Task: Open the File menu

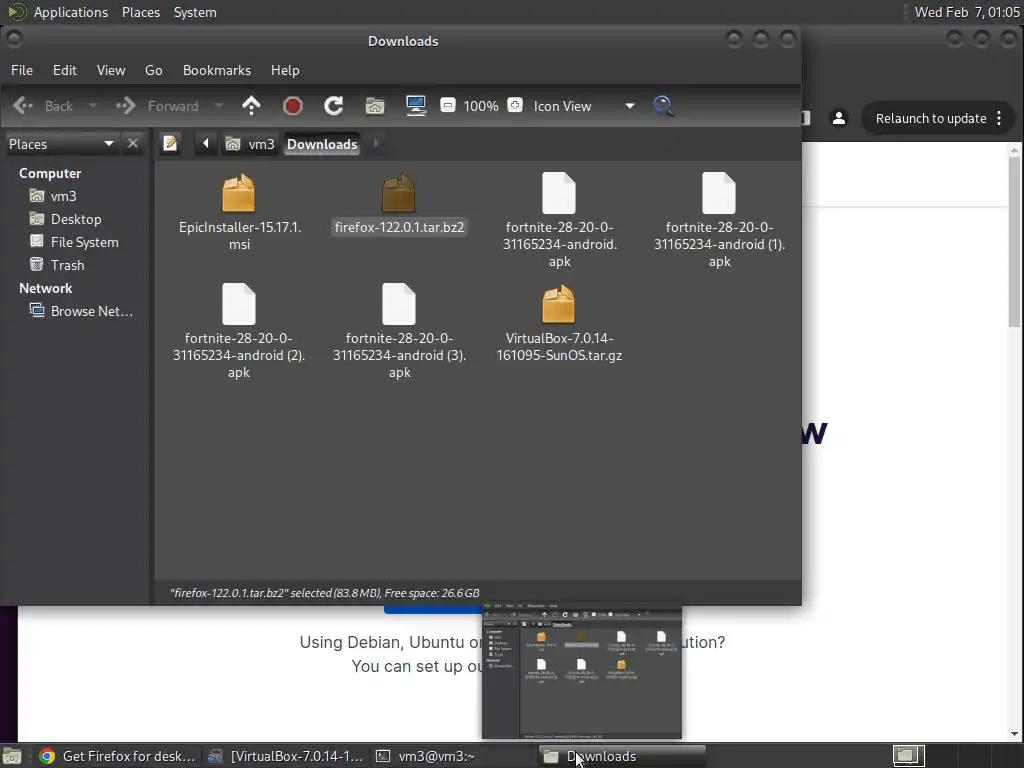Action: tap(22, 71)
